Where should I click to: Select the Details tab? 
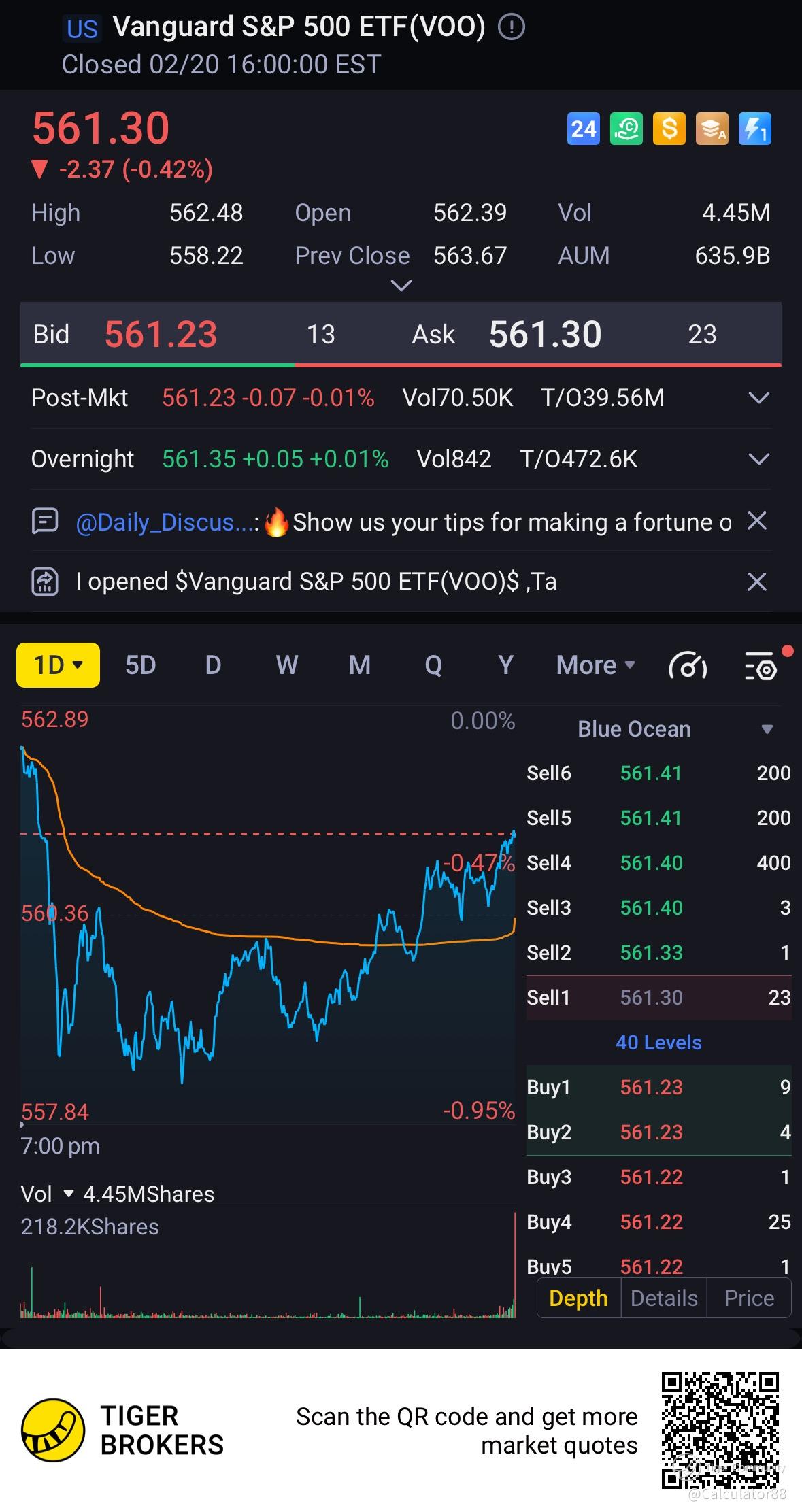664,1298
